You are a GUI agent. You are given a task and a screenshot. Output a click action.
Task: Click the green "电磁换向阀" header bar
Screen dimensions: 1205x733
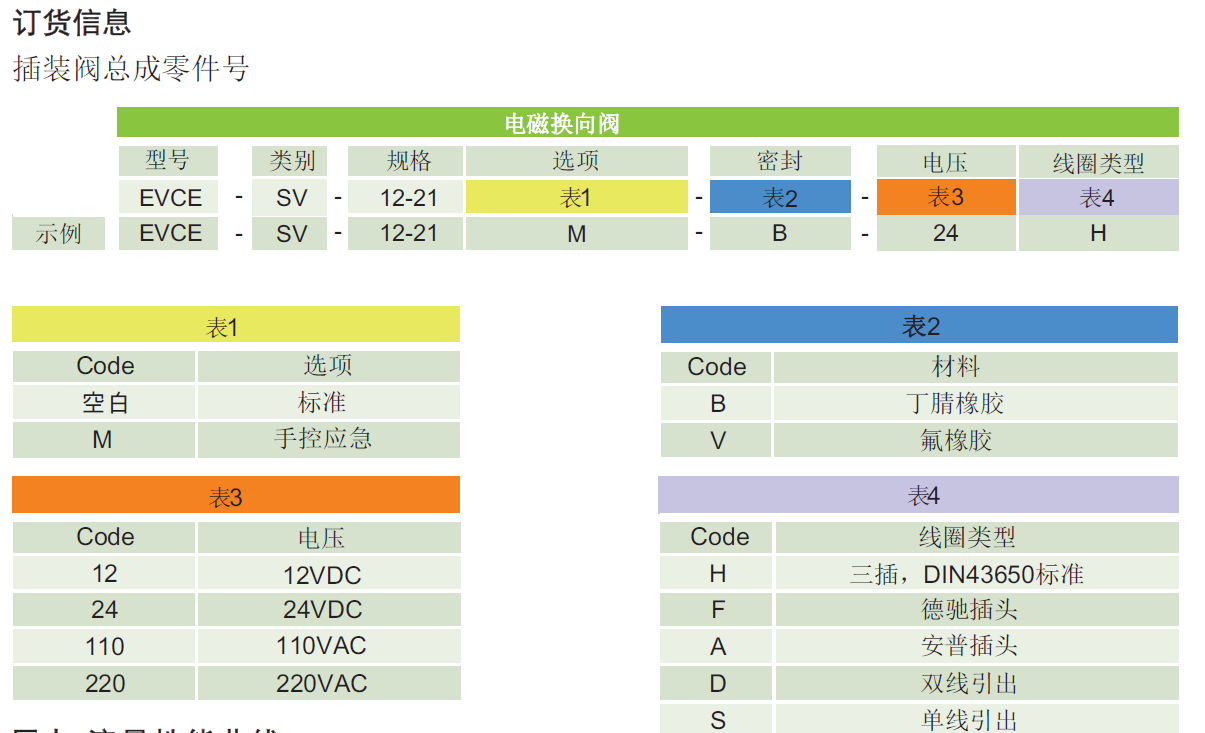pos(647,123)
